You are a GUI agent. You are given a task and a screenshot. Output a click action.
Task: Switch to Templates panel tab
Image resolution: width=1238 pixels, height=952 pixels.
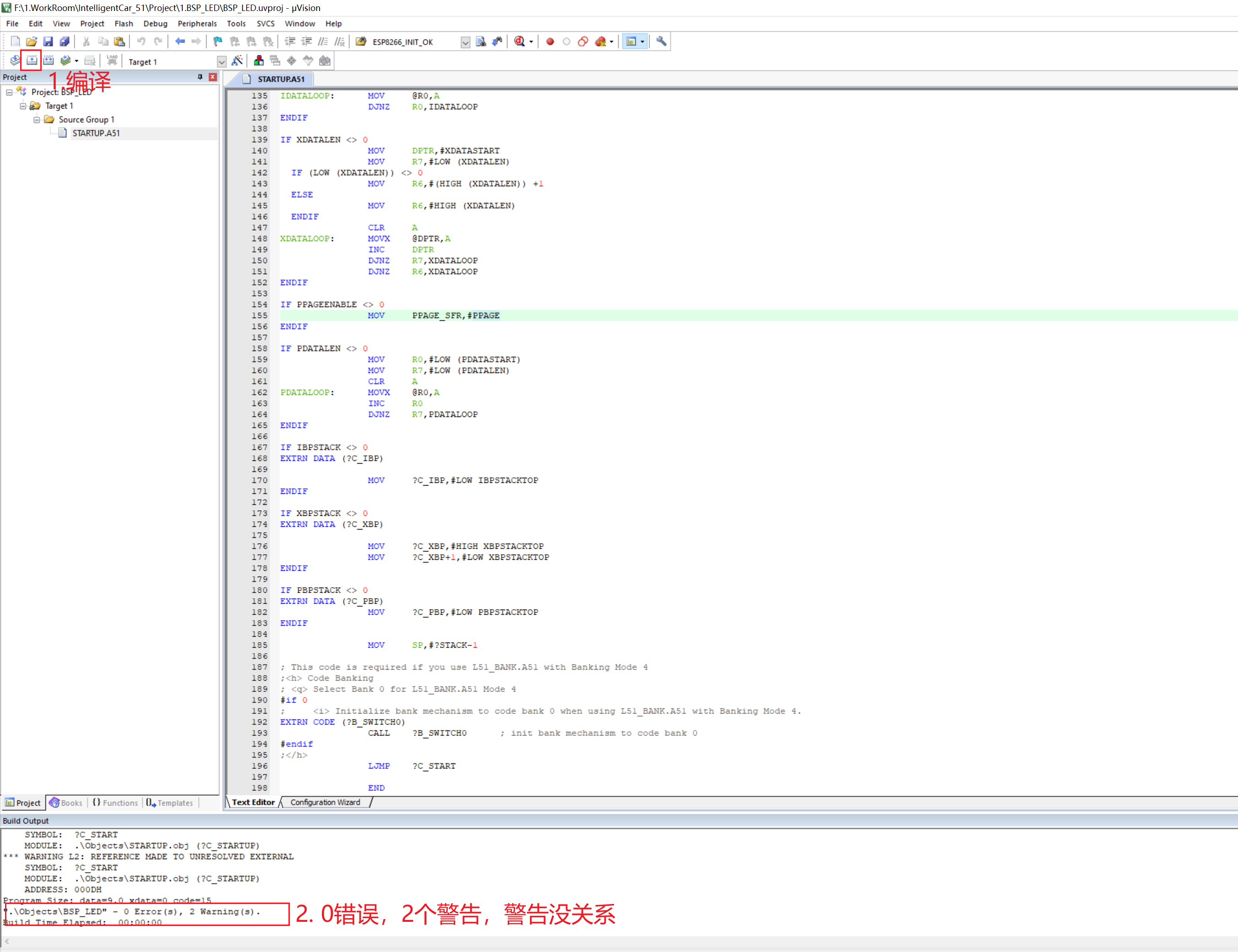pyautogui.click(x=169, y=802)
